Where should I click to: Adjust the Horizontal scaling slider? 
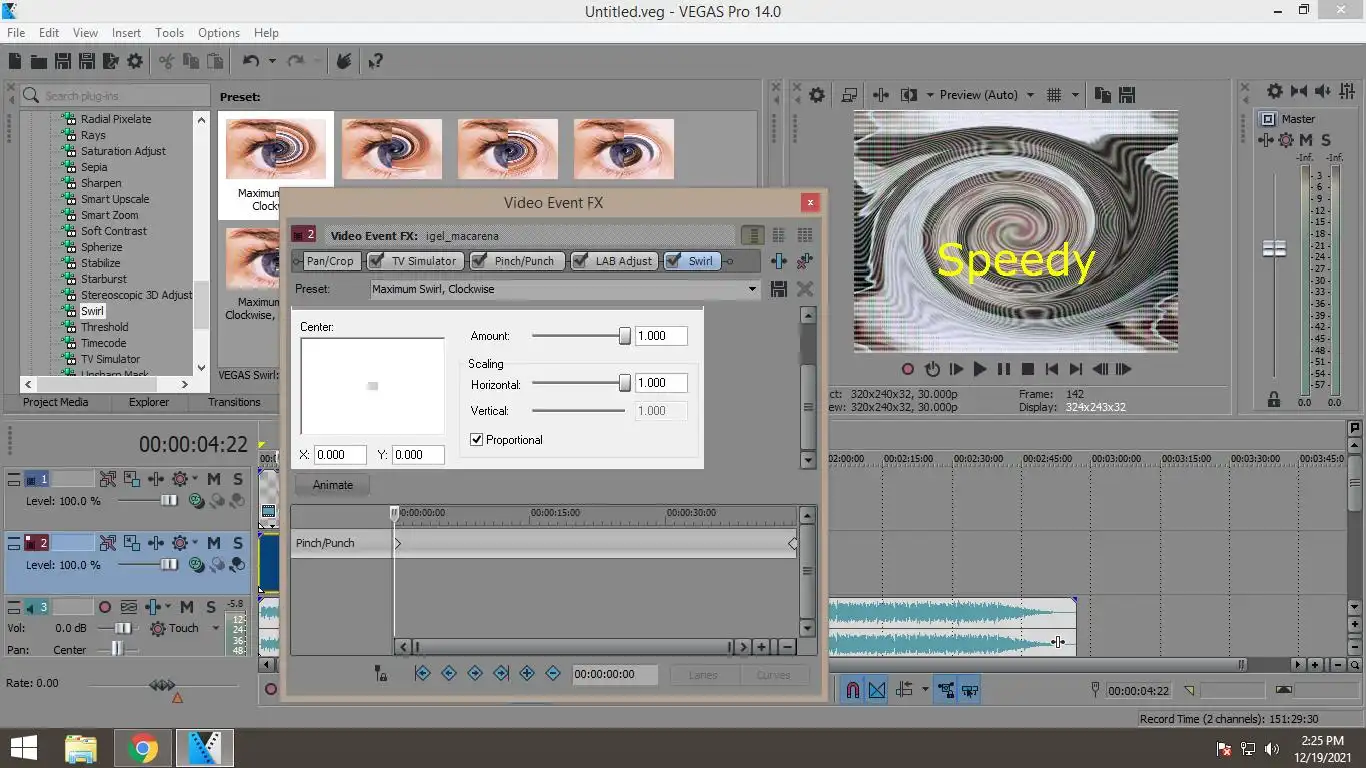625,383
